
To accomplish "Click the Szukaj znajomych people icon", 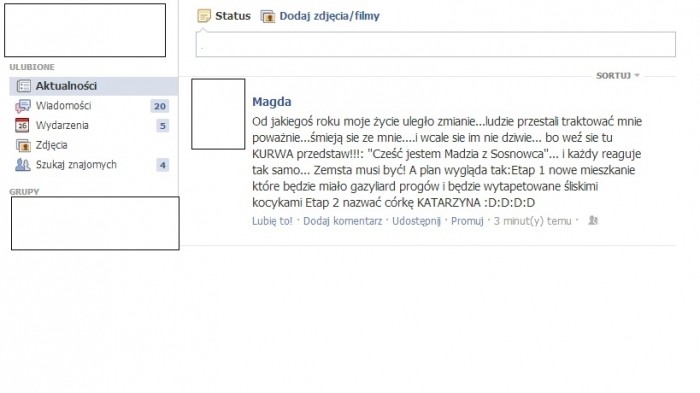I will point(23,165).
